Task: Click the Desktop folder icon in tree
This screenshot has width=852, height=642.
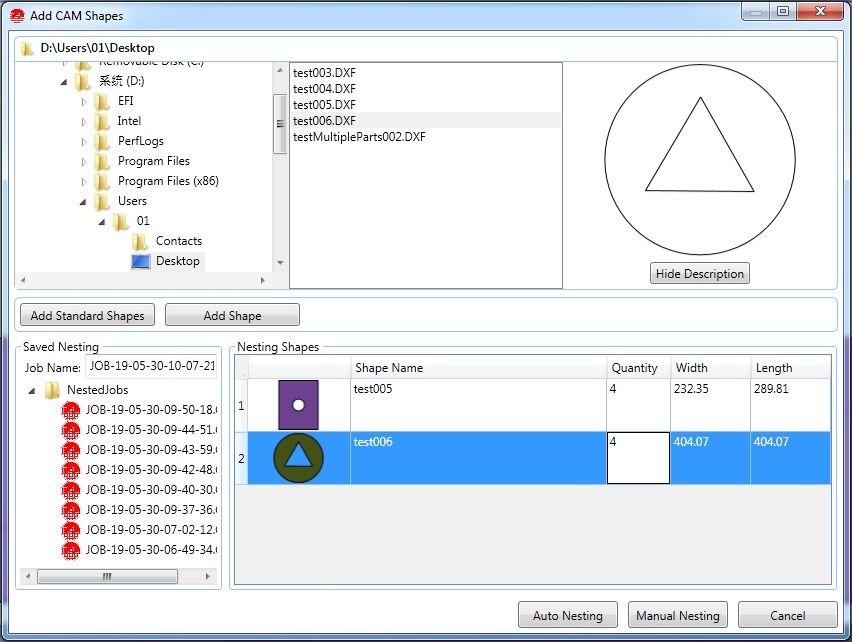Action: click(141, 261)
